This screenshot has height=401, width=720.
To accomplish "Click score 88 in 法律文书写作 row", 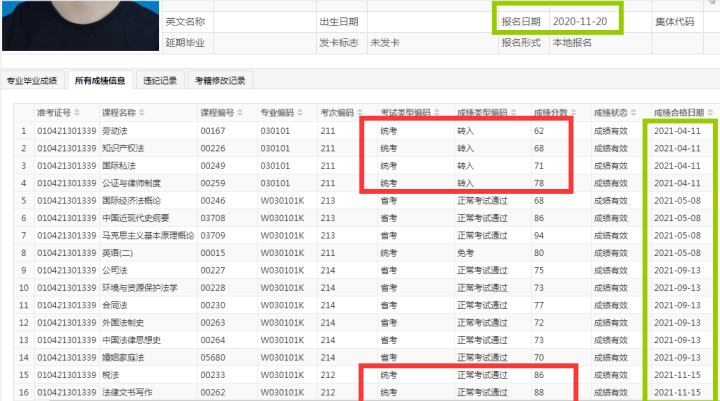I will [x=539, y=393].
